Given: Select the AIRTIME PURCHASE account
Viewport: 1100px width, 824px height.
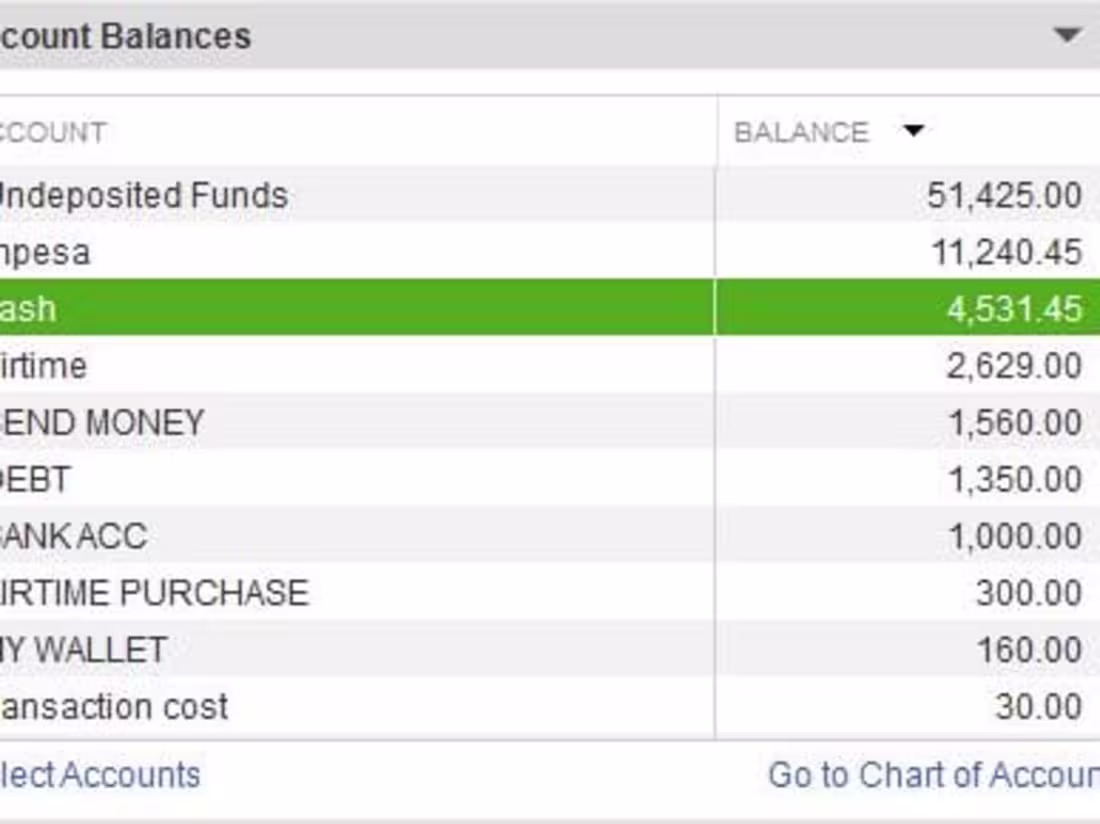Looking at the screenshot, I should point(154,593).
